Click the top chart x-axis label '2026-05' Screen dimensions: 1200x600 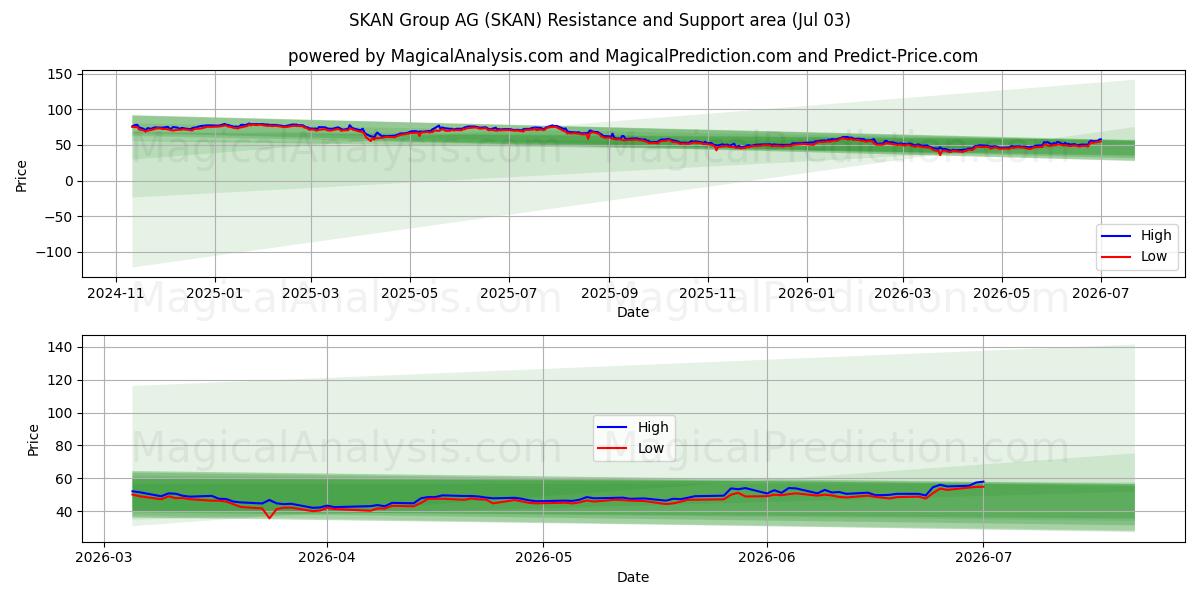tap(1001, 294)
